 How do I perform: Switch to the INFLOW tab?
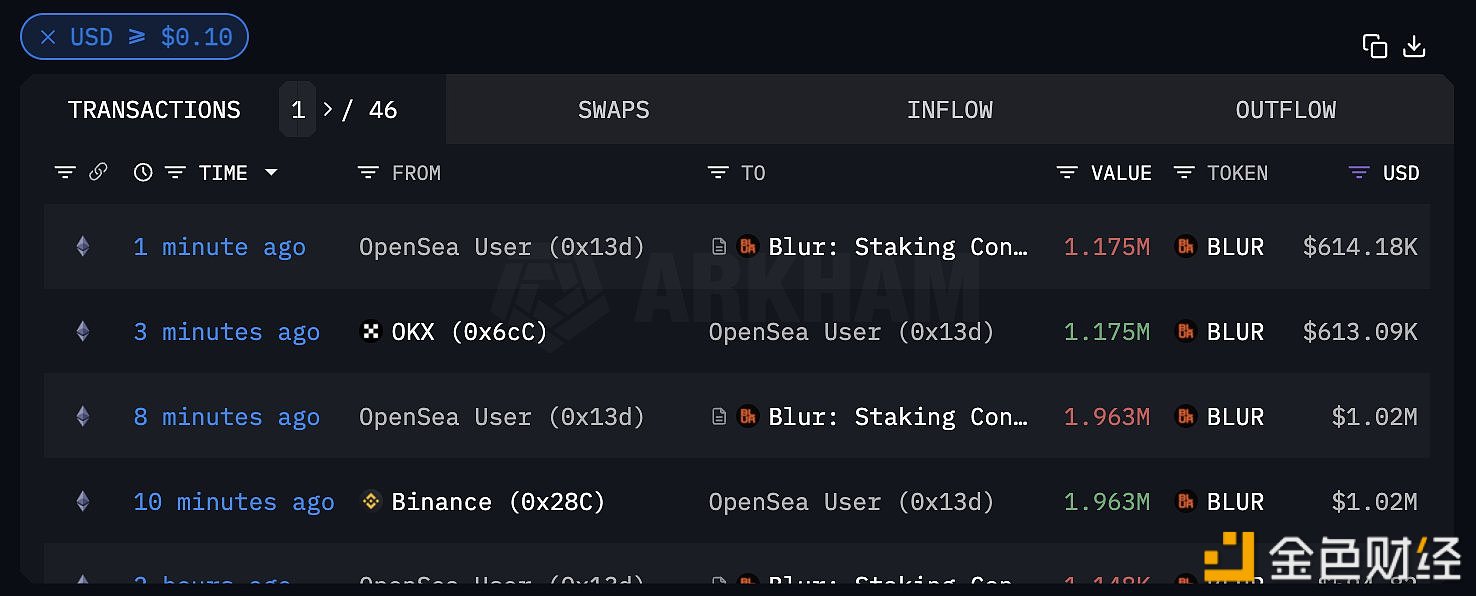950,110
